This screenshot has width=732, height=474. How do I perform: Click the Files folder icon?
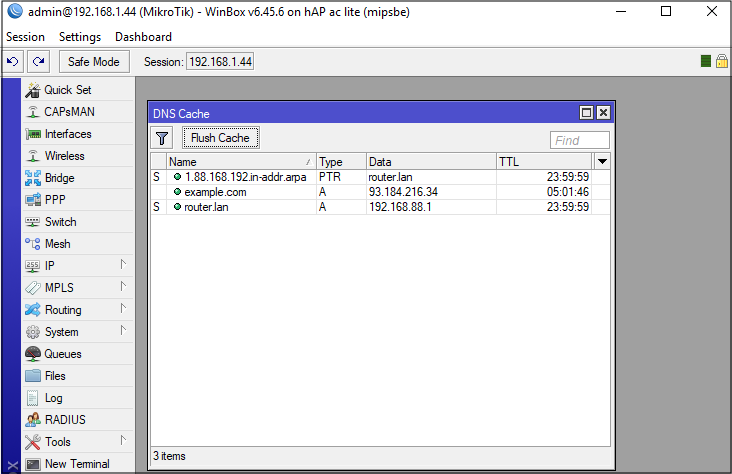point(33,376)
